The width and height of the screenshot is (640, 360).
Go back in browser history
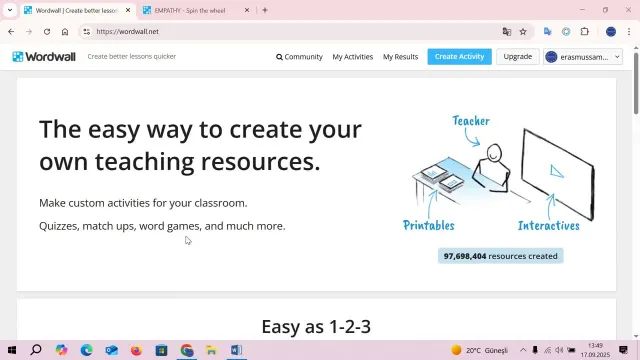tap(11, 31)
